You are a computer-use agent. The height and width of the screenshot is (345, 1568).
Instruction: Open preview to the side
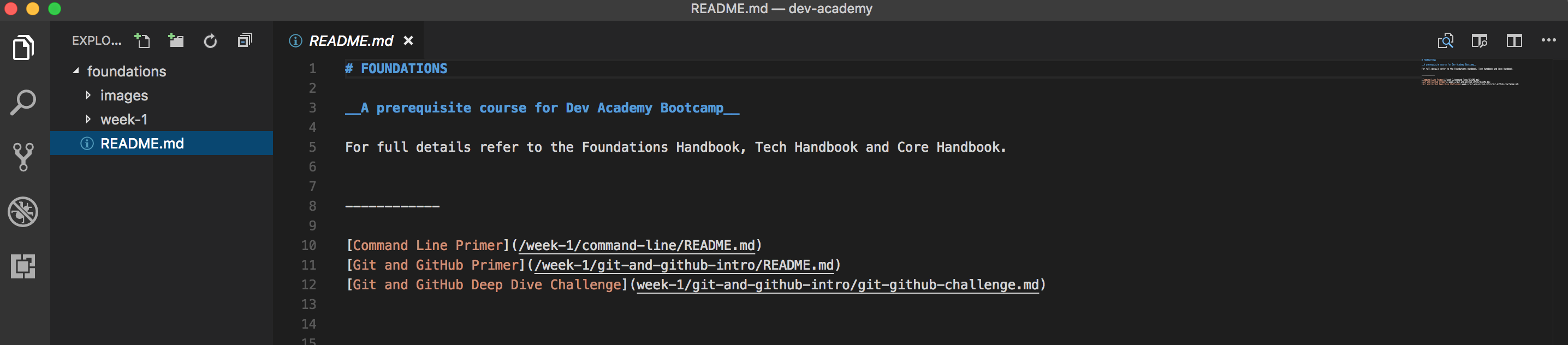[x=1480, y=41]
